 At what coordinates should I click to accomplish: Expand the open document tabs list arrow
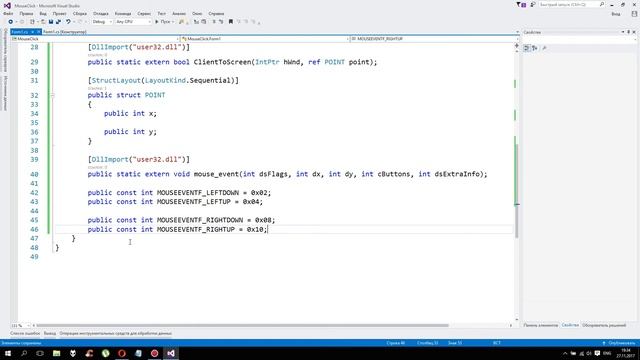tap(517, 32)
